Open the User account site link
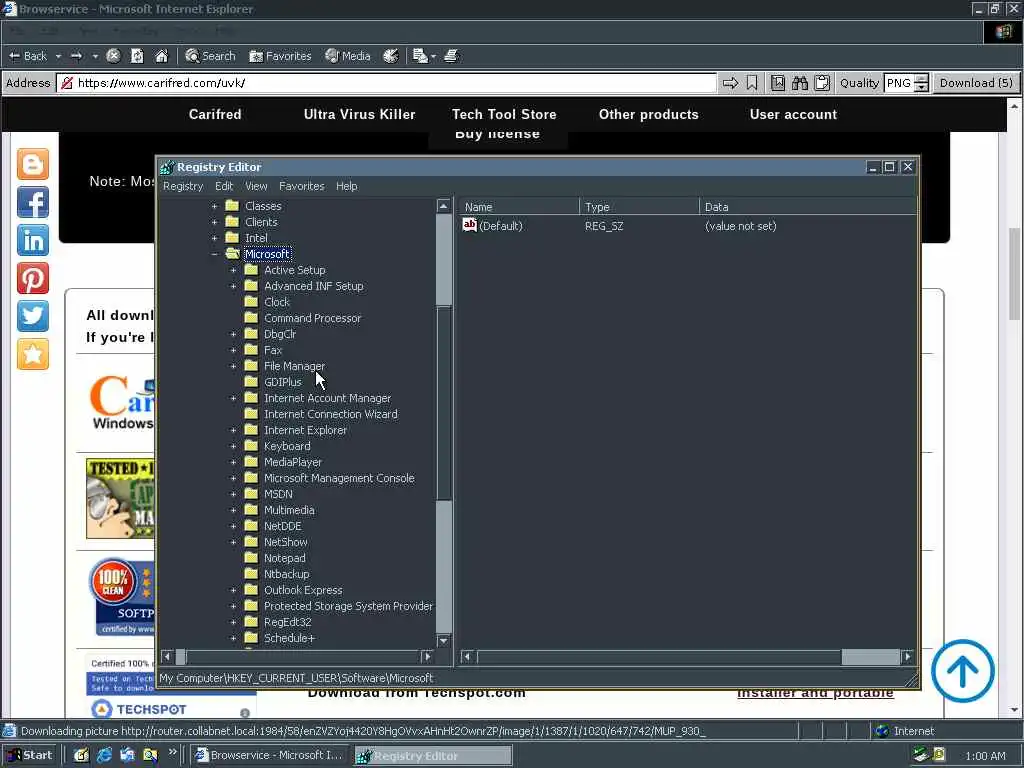Image resolution: width=1024 pixels, height=768 pixels. point(793,114)
